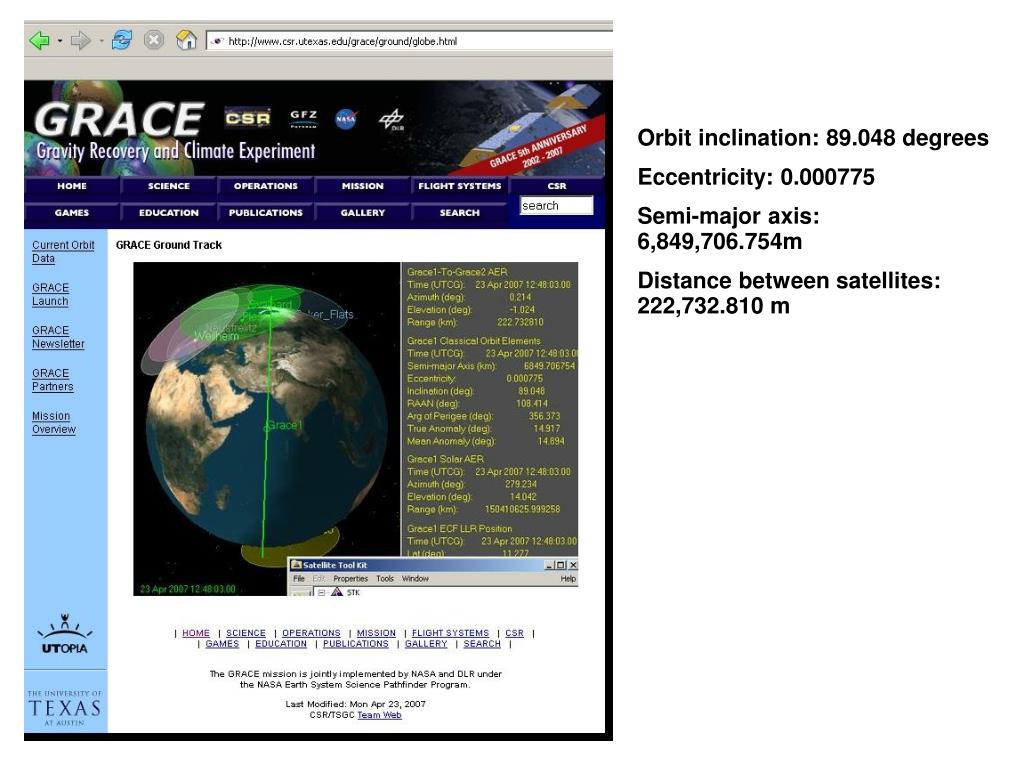Click the Earth globe ground track view
Viewport: 1024px width, 768px height.
pos(266,429)
